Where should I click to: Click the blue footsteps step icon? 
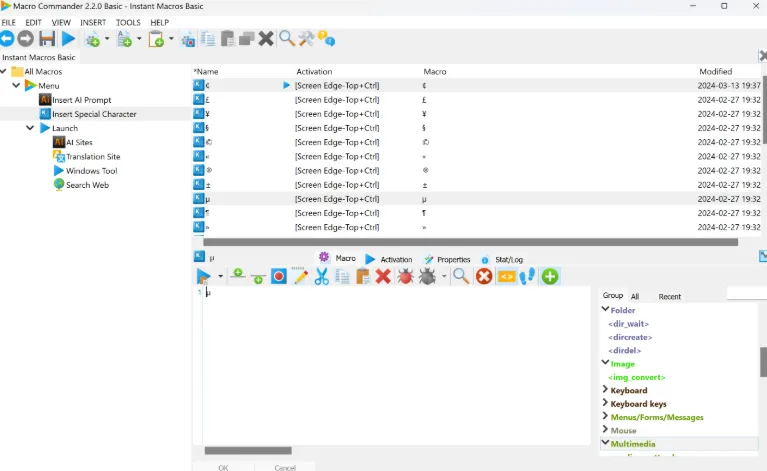coord(527,277)
